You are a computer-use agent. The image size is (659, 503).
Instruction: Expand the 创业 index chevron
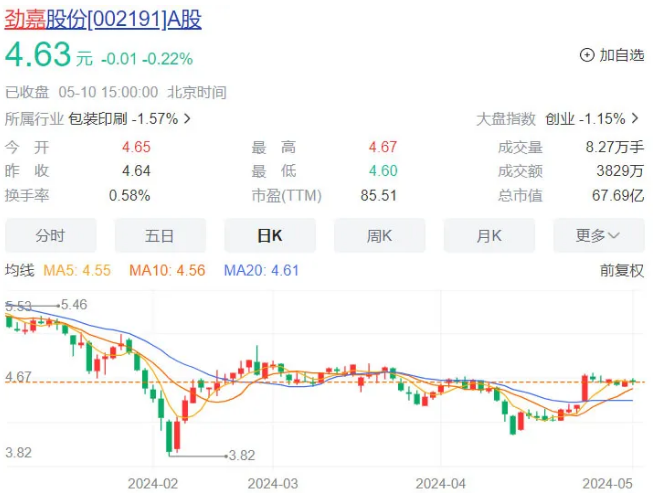635,119
